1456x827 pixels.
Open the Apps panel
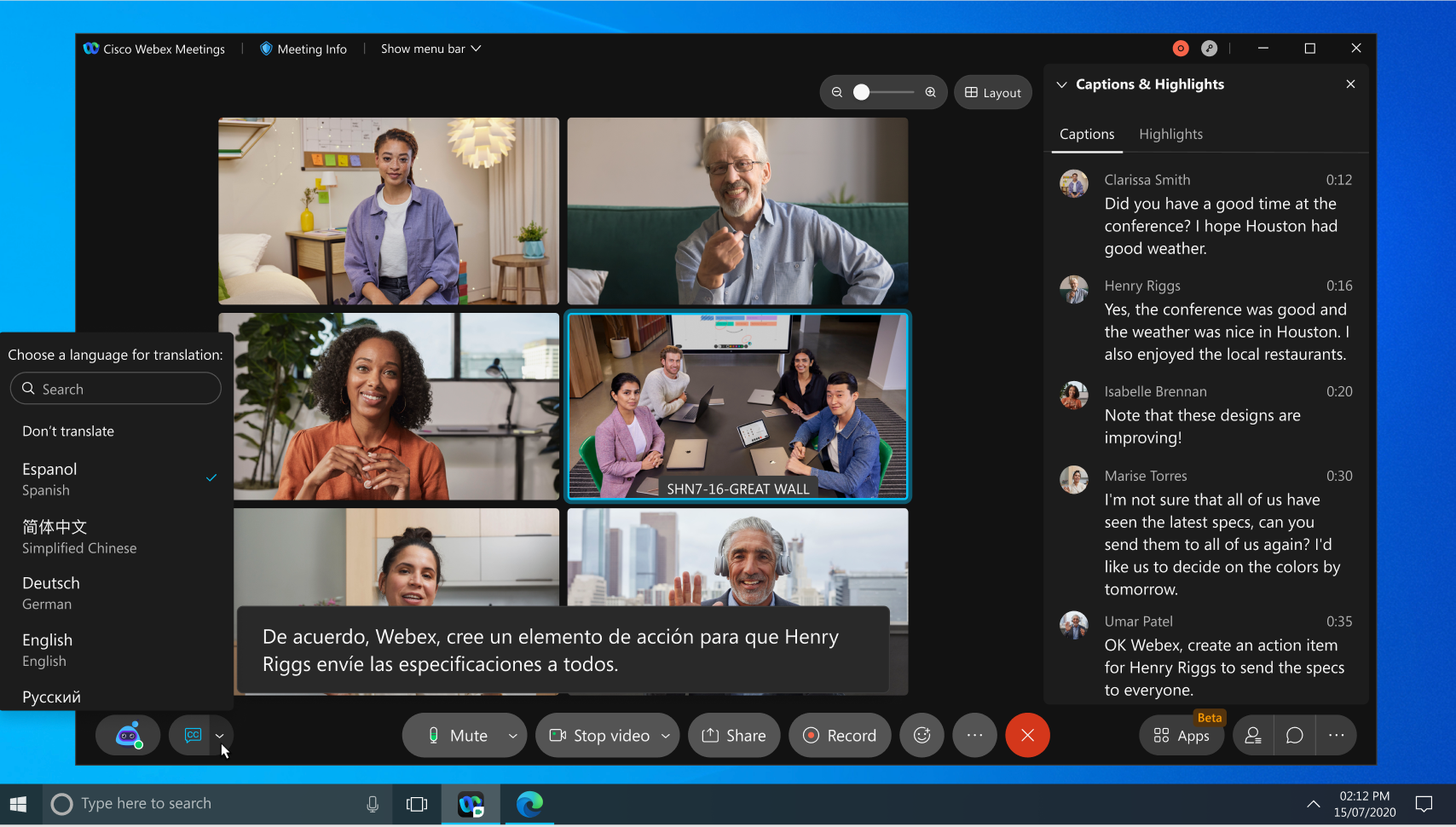click(1182, 735)
